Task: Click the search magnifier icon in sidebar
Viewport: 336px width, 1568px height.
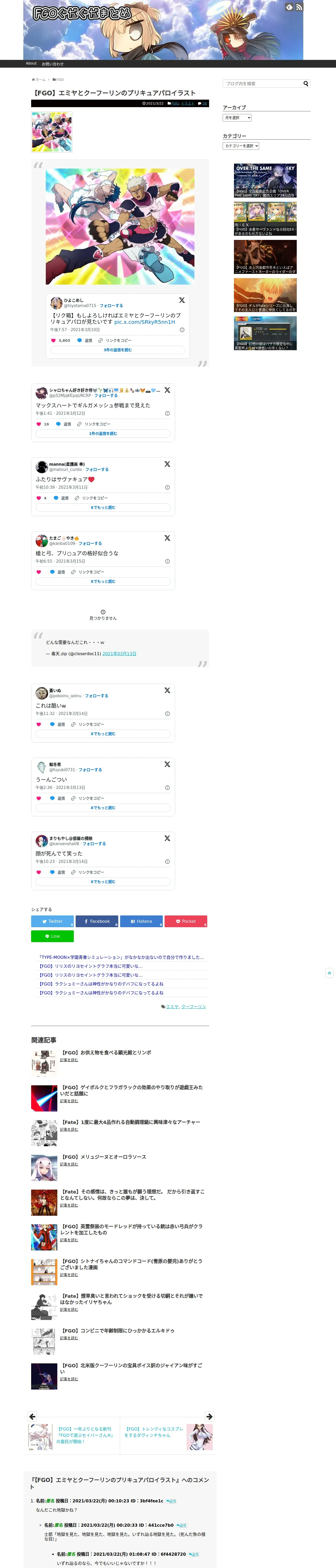Action: tap(306, 83)
